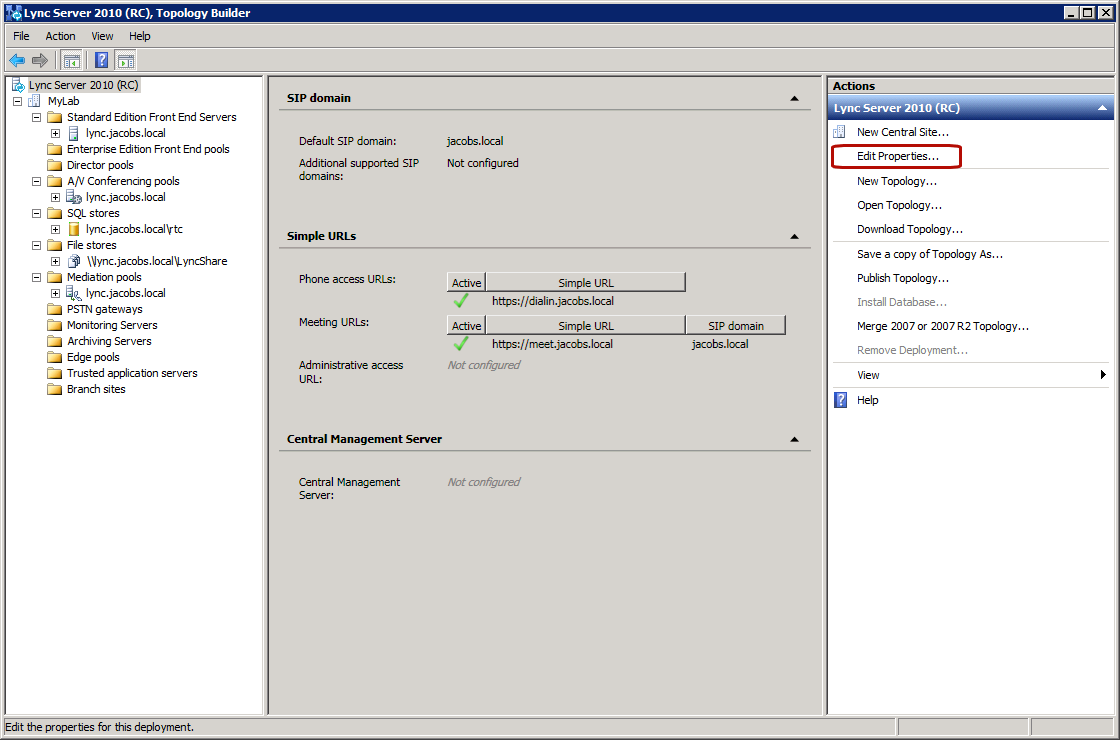1120x740 pixels.
Task: Expand the lync.jacobs.local front end server node
Action: click(x=55, y=134)
